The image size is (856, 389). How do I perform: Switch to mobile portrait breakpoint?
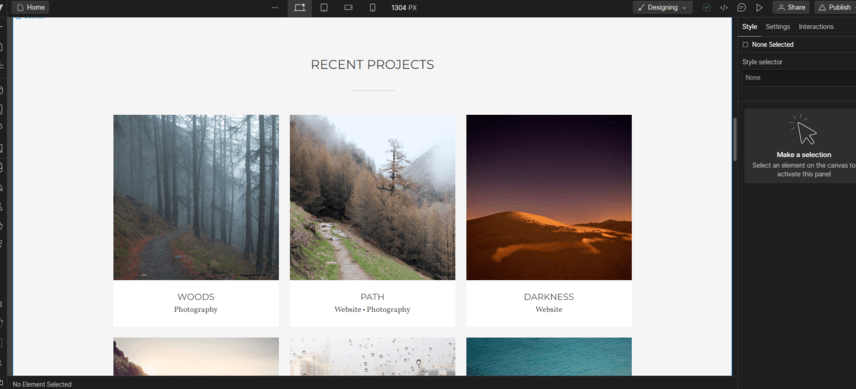pyautogui.click(x=372, y=8)
